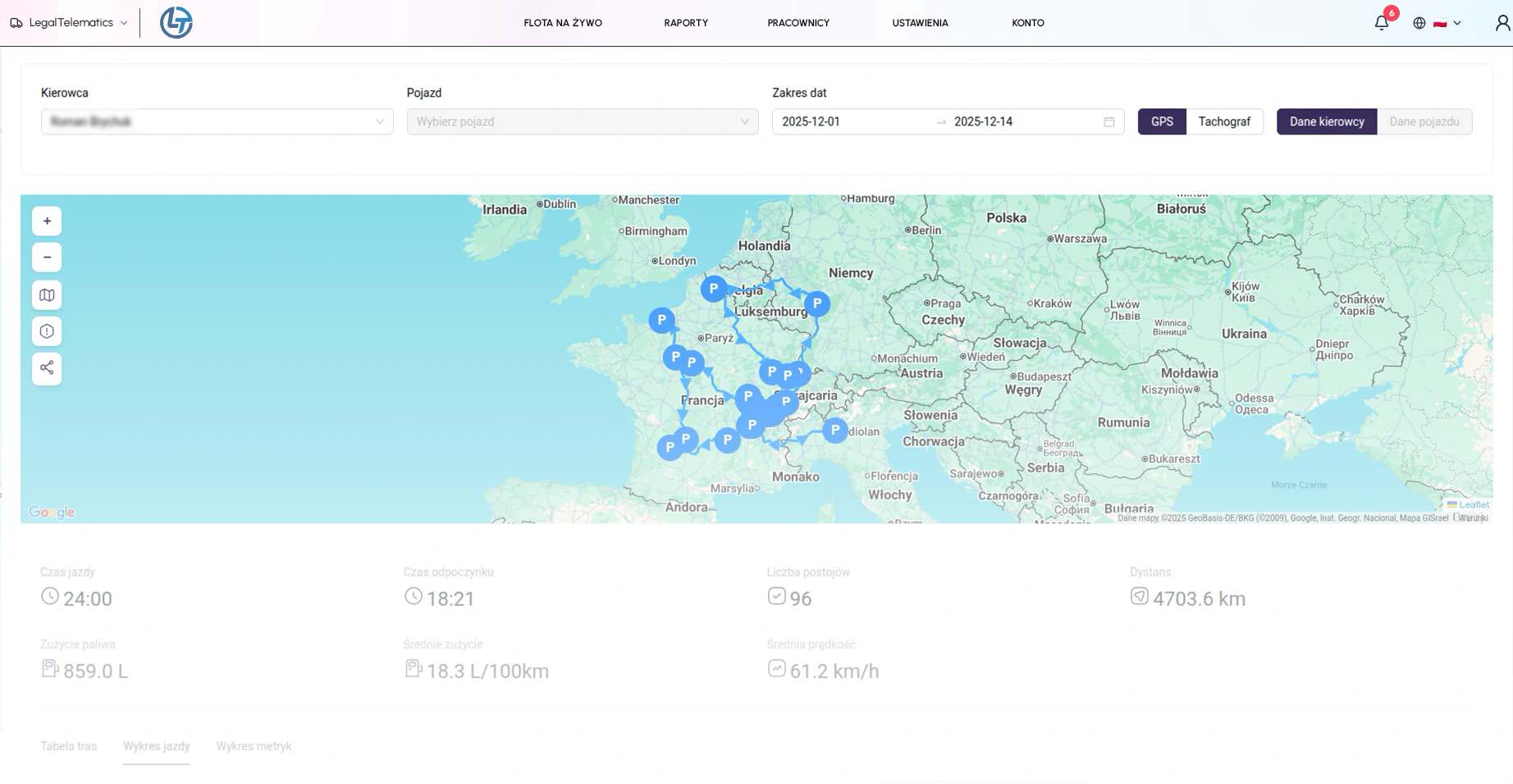1513x784 pixels.
Task: Open the Raporty menu
Action: point(685,23)
